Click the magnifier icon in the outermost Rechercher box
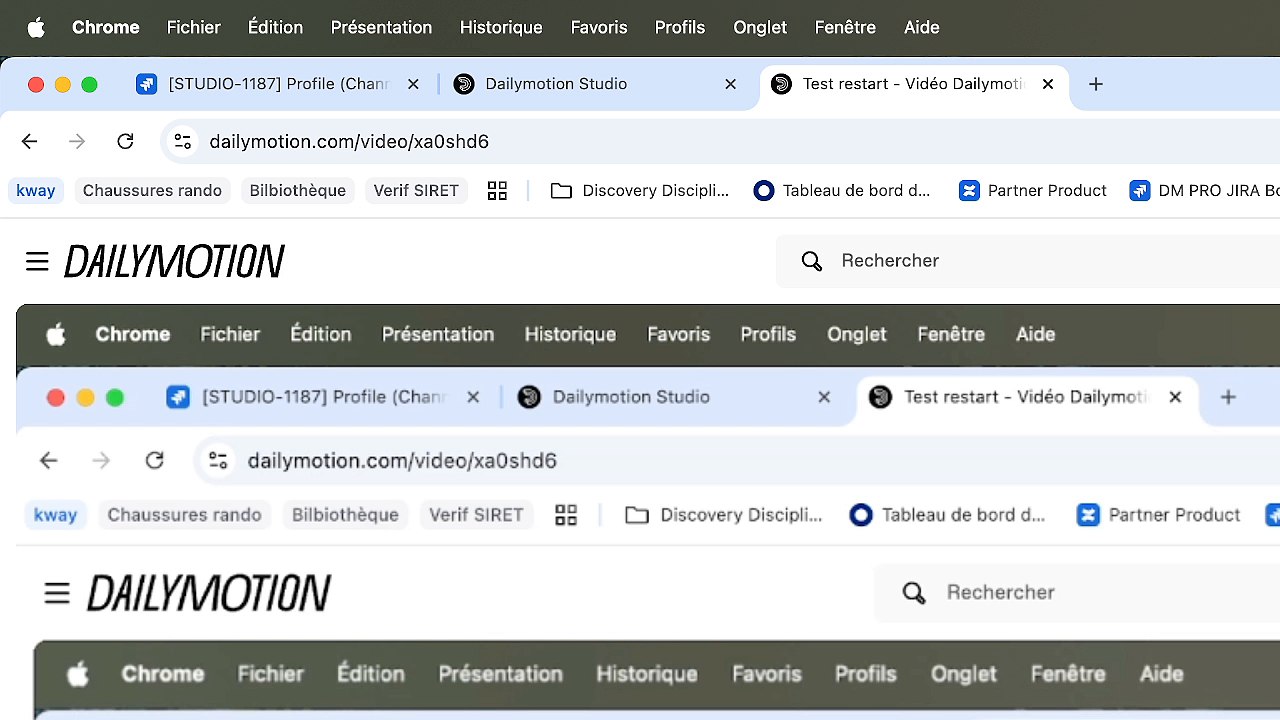1280x720 pixels. (812, 261)
